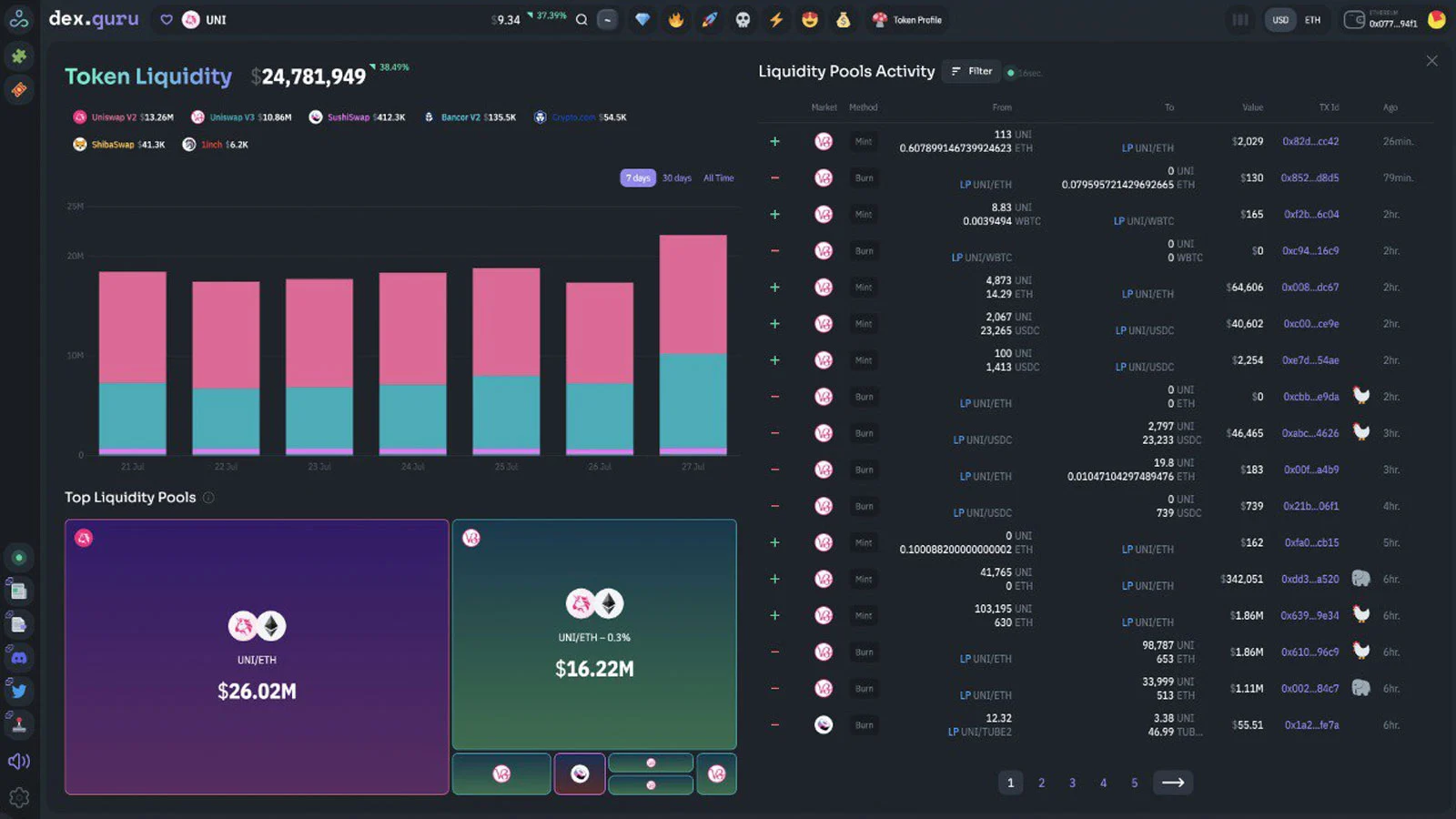Open the fire trending icon
The height and width of the screenshot is (819, 1456).
coord(676,19)
